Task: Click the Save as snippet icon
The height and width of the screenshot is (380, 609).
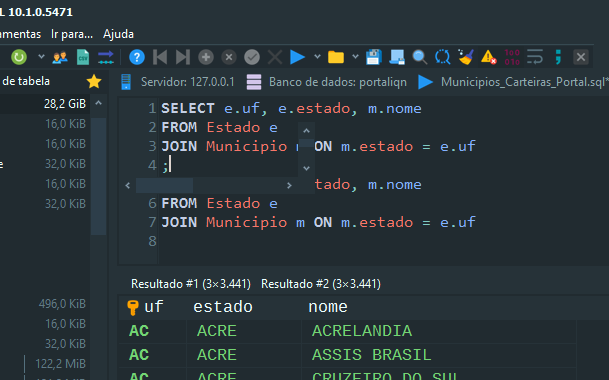Action: tap(397, 57)
